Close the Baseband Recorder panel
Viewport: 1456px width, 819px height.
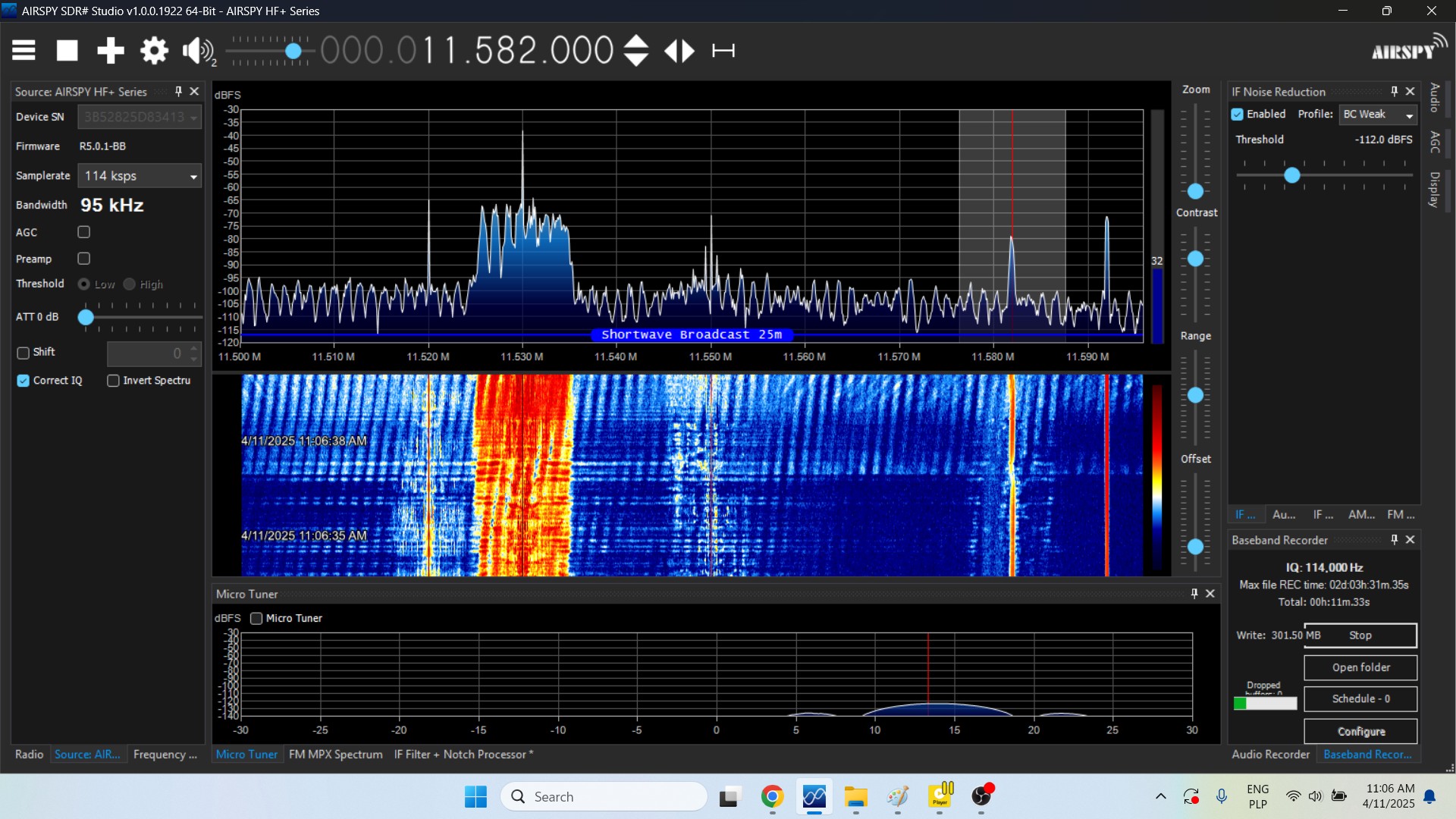tap(1410, 539)
